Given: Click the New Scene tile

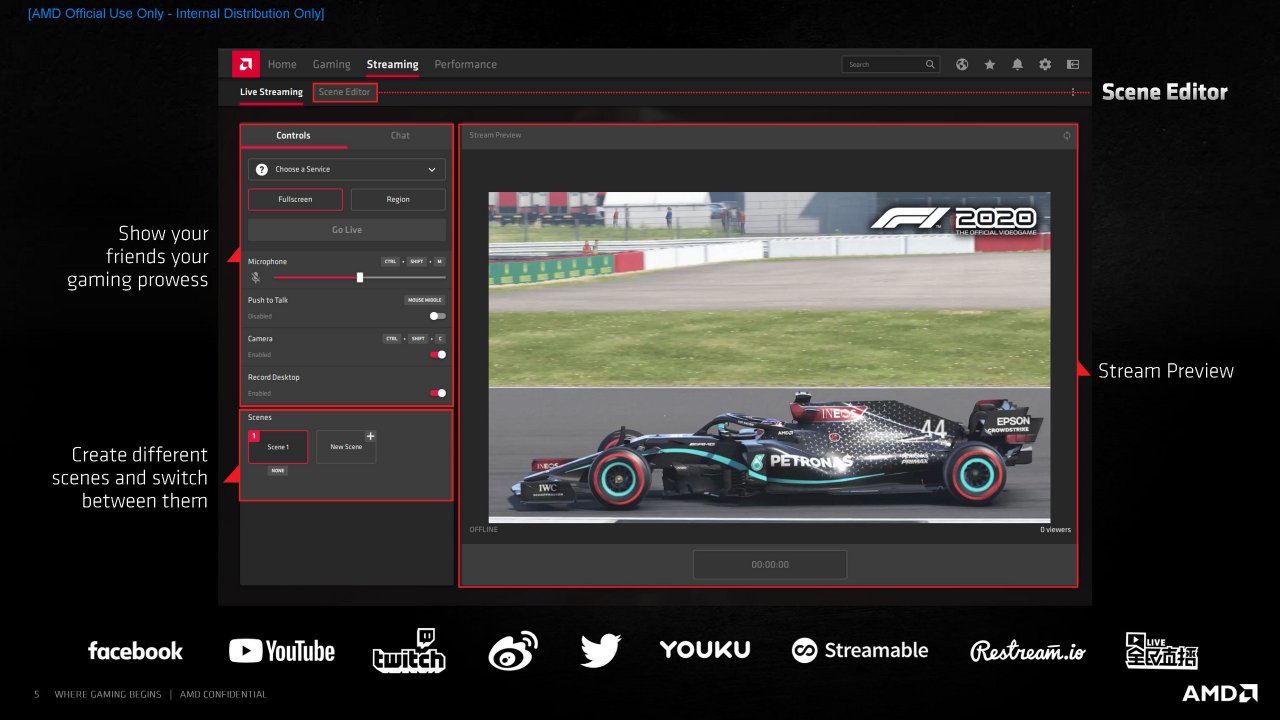Looking at the screenshot, I should click(346, 447).
